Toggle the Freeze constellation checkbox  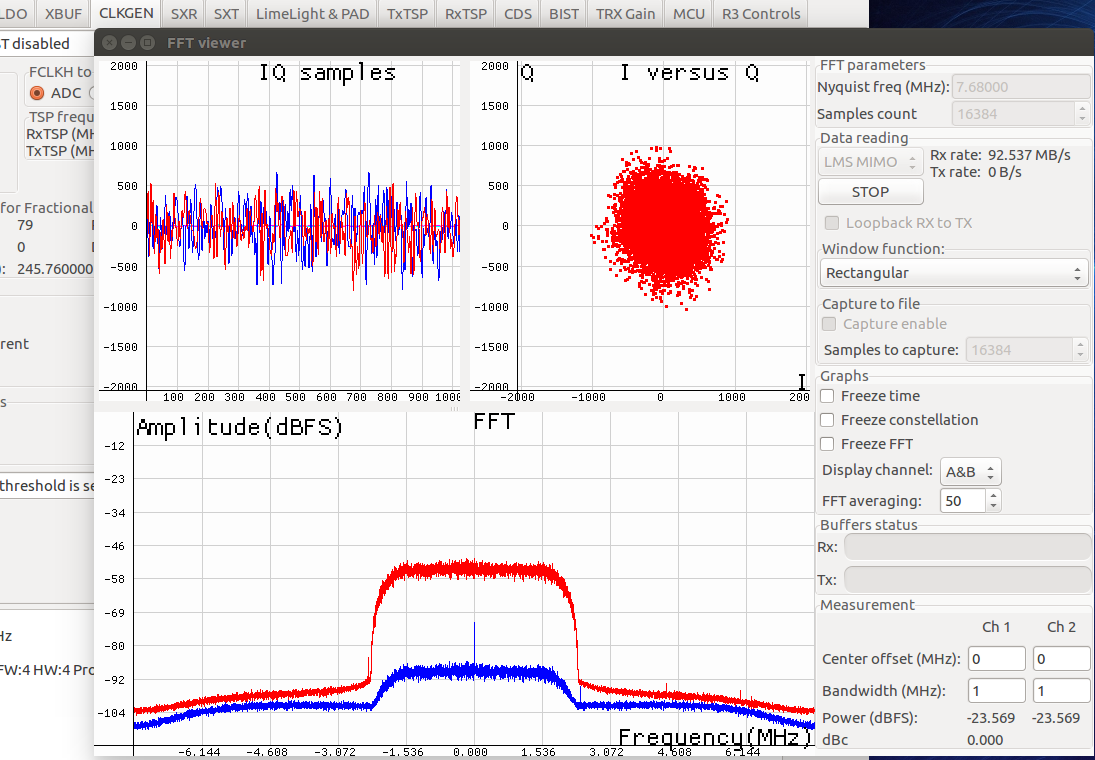(x=828, y=420)
